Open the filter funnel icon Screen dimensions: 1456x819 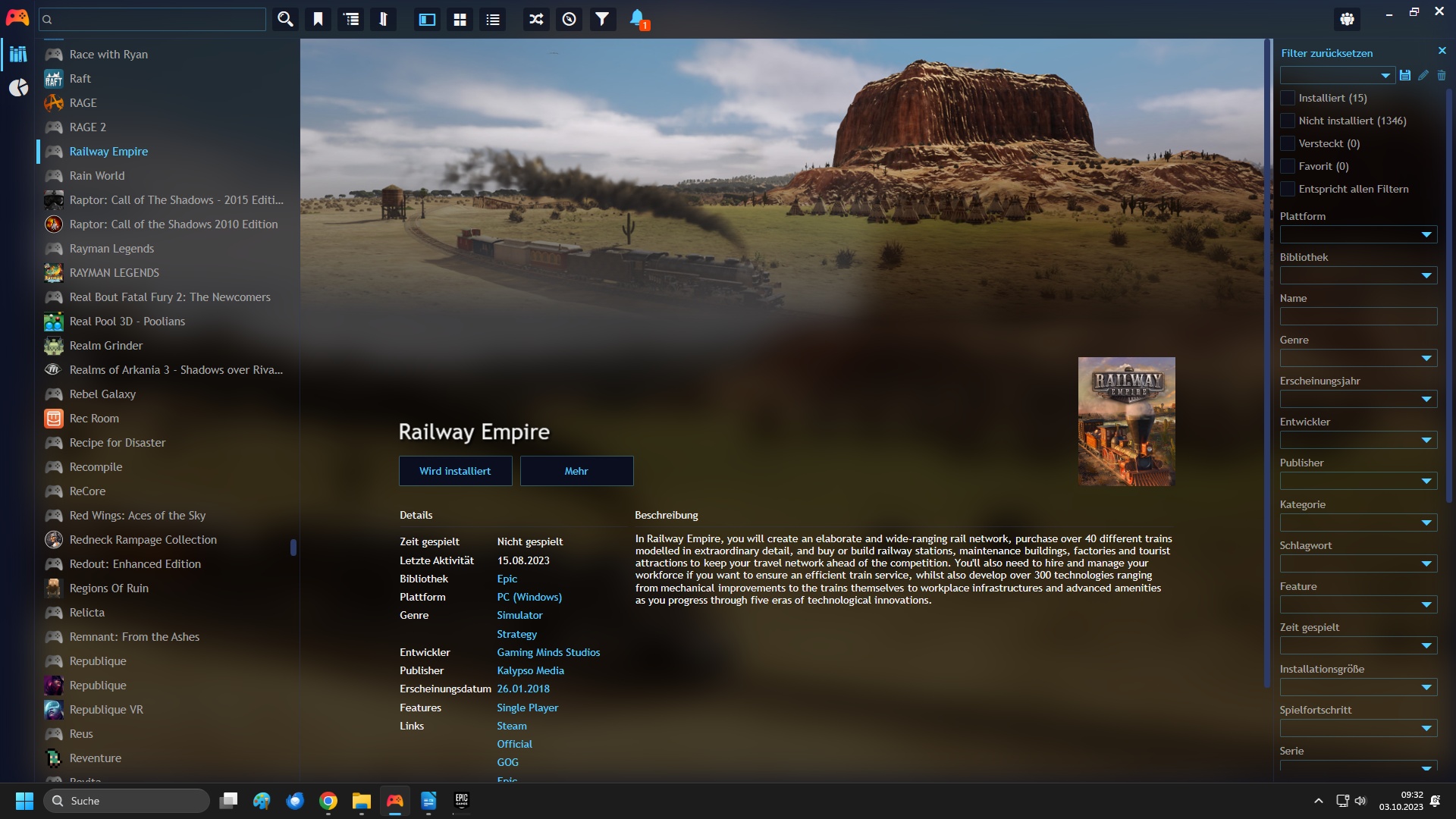pyautogui.click(x=602, y=19)
